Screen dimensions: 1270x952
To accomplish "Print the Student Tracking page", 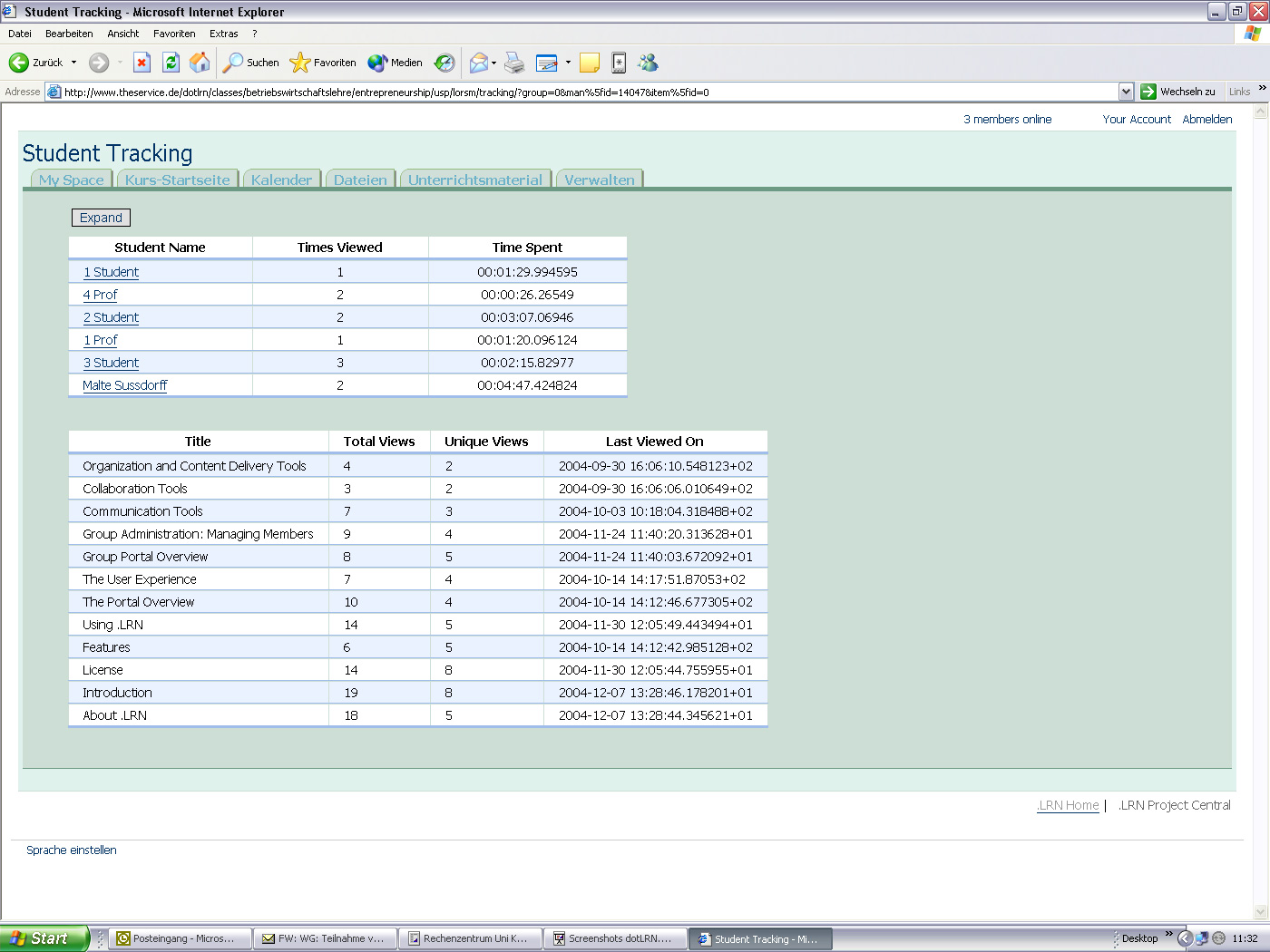I will coord(514,63).
